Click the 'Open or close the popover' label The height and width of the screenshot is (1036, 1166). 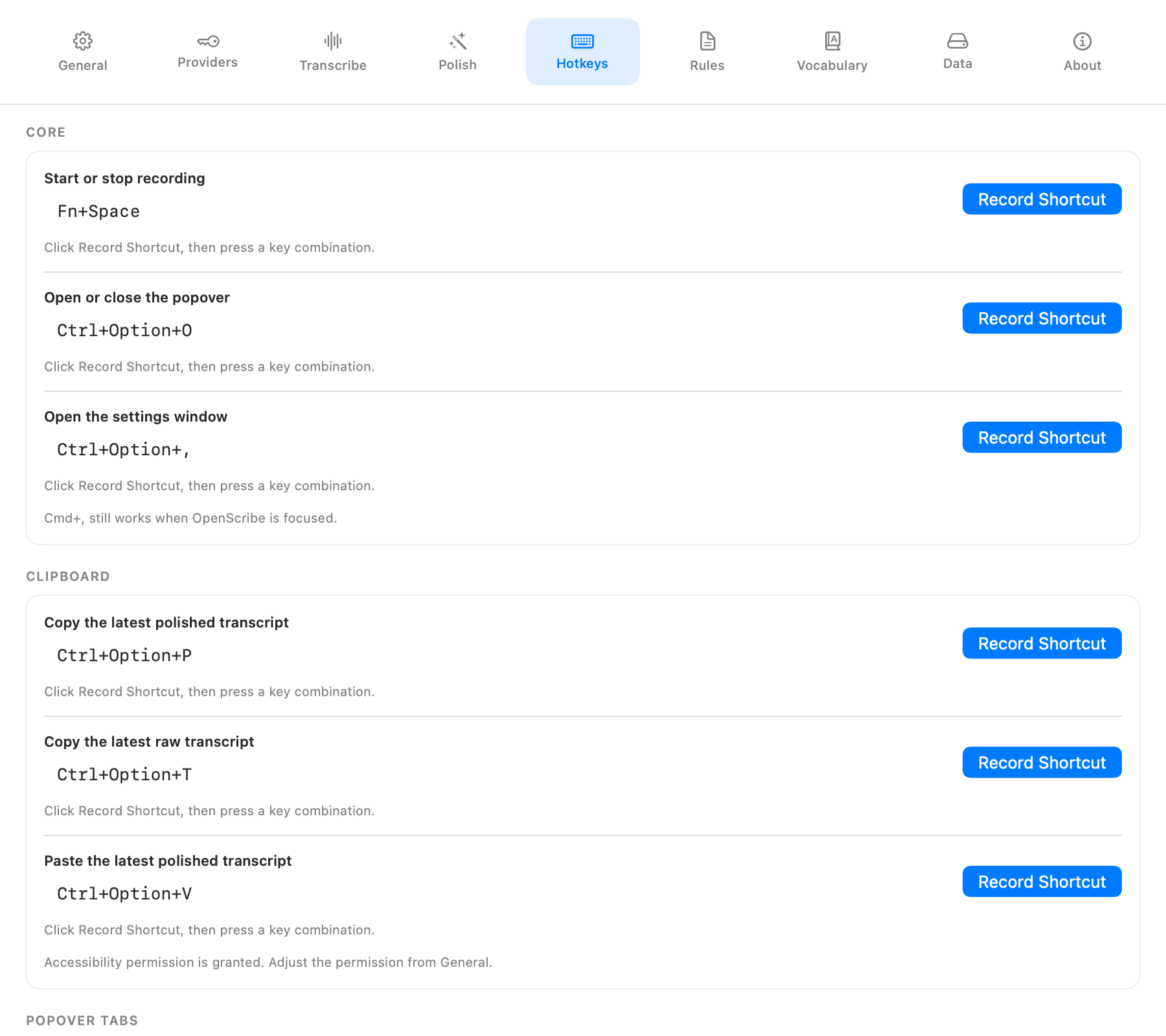[x=137, y=298]
